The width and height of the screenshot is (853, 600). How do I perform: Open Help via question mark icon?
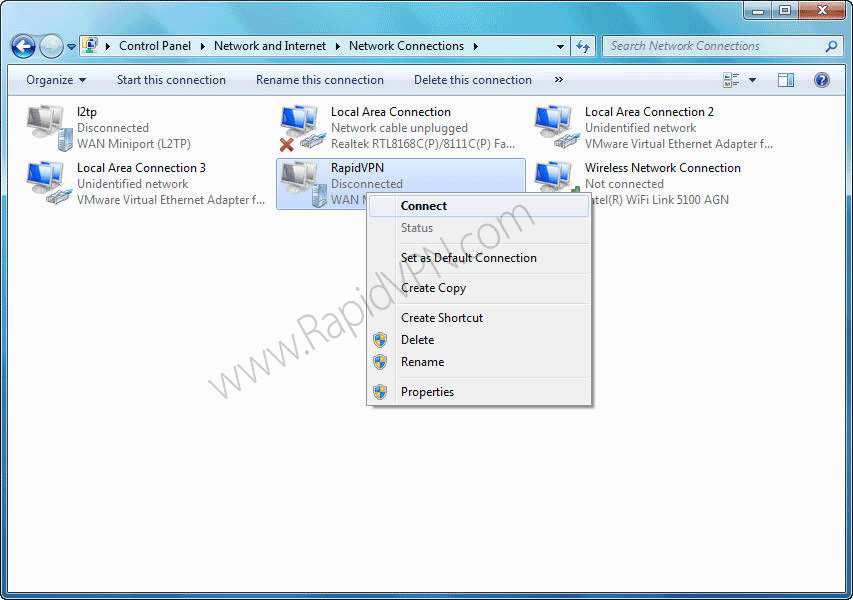821,80
